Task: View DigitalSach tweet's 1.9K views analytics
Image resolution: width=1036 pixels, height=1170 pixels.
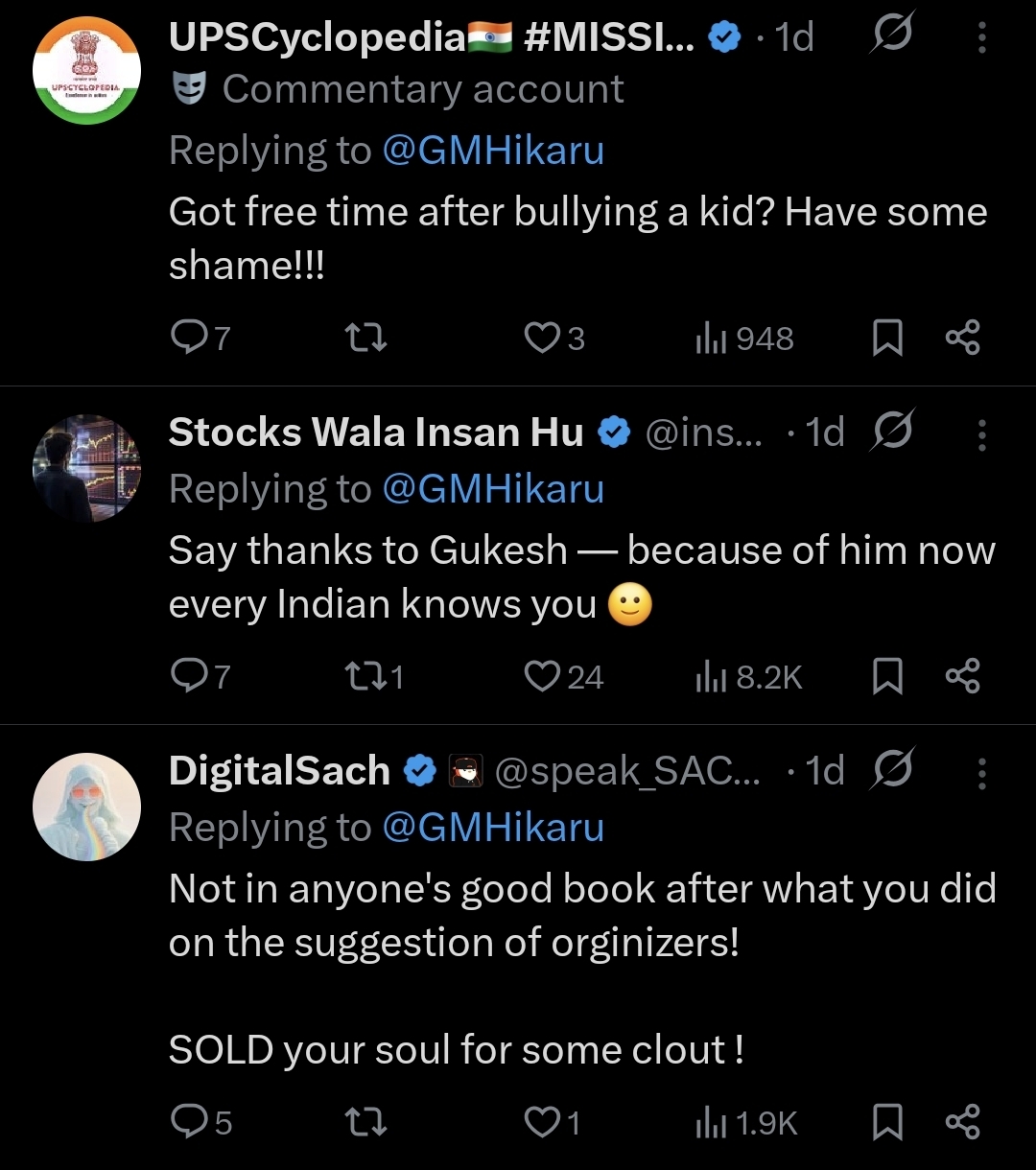Action: (747, 1122)
